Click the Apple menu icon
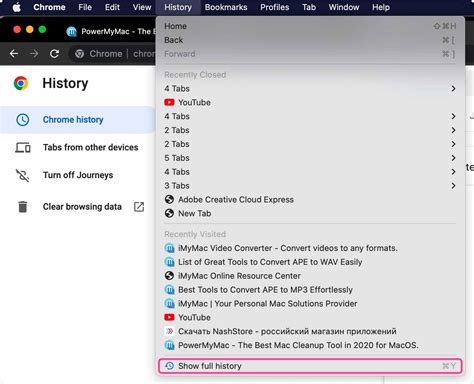474x384 pixels. (x=17, y=7)
